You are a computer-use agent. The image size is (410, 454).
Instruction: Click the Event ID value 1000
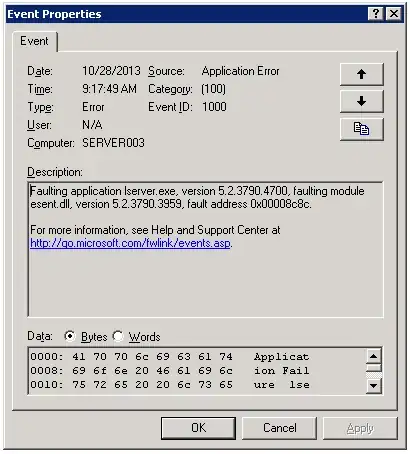pos(214,107)
